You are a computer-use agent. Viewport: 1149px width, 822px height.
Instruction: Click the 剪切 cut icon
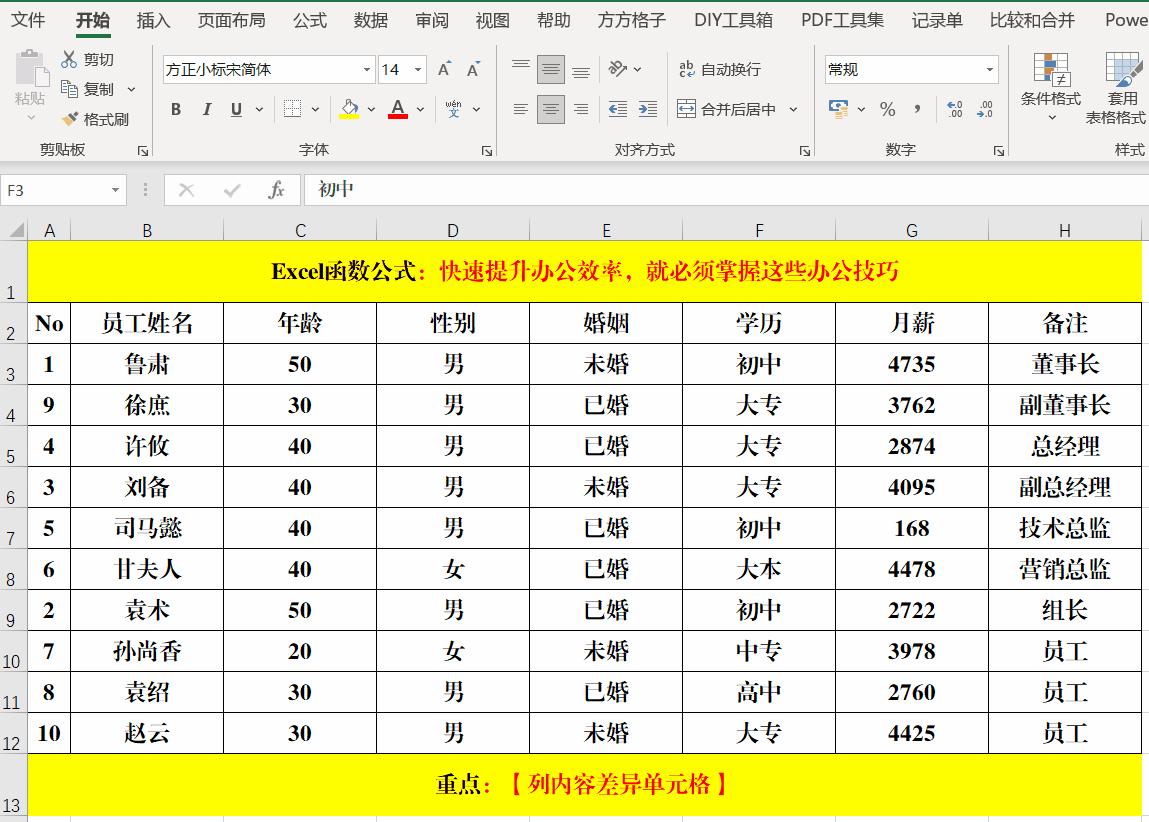coord(69,59)
